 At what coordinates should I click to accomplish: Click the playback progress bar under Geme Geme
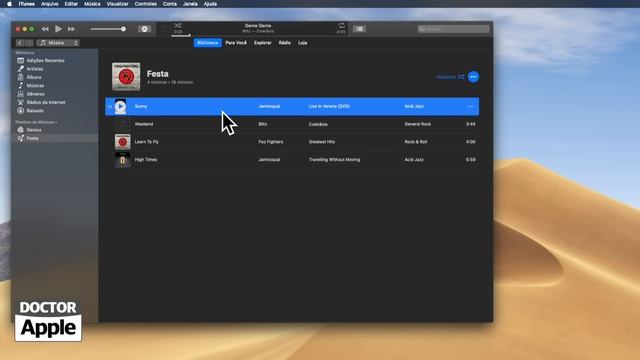coord(258,36)
